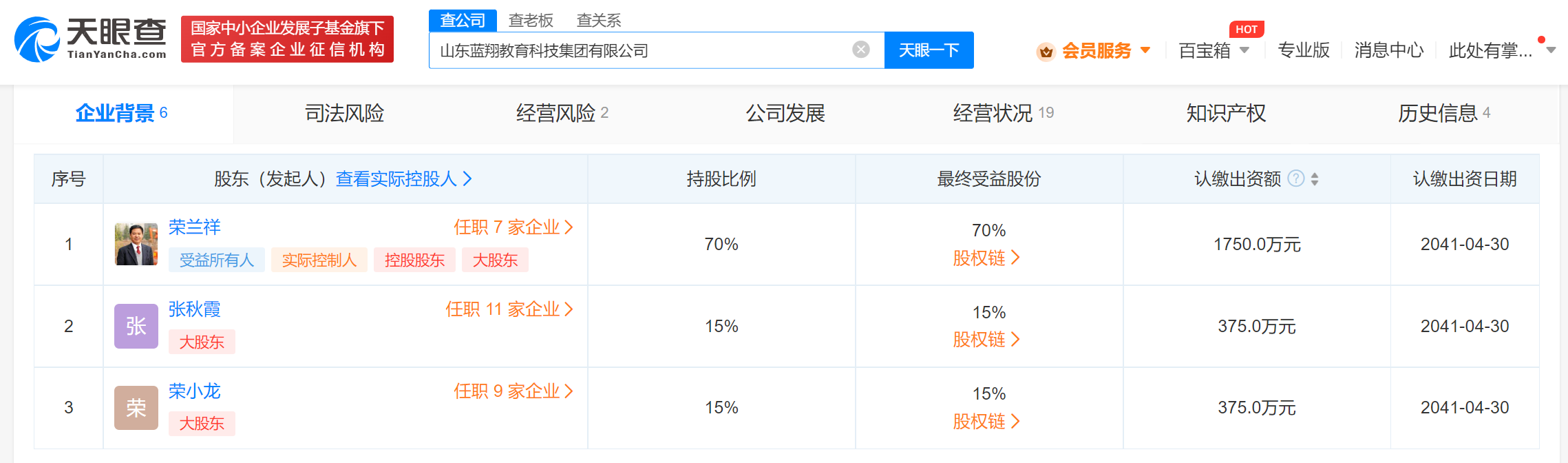Open 荣兰祥's profile photo

(x=136, y=244)
